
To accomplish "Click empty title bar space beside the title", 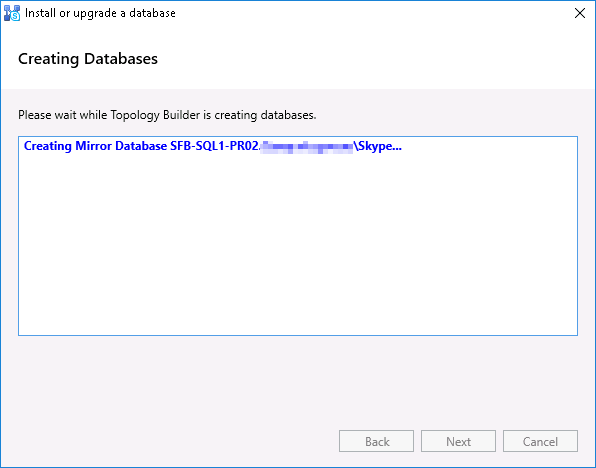I will click(372, 13).
